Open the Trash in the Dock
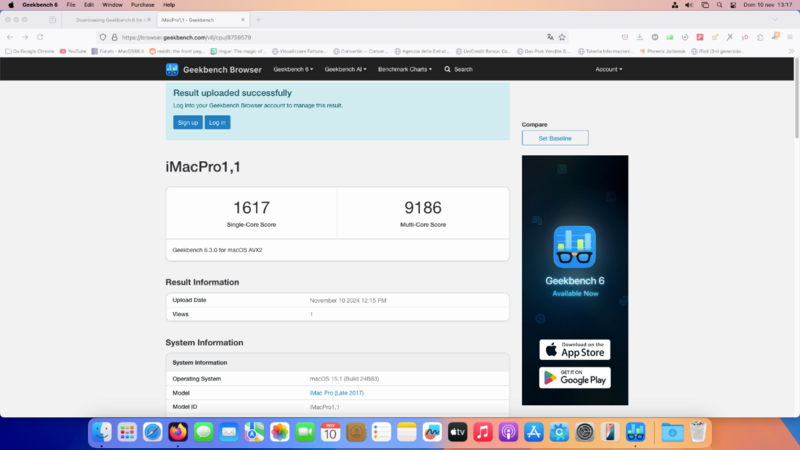 pos(698,432)
